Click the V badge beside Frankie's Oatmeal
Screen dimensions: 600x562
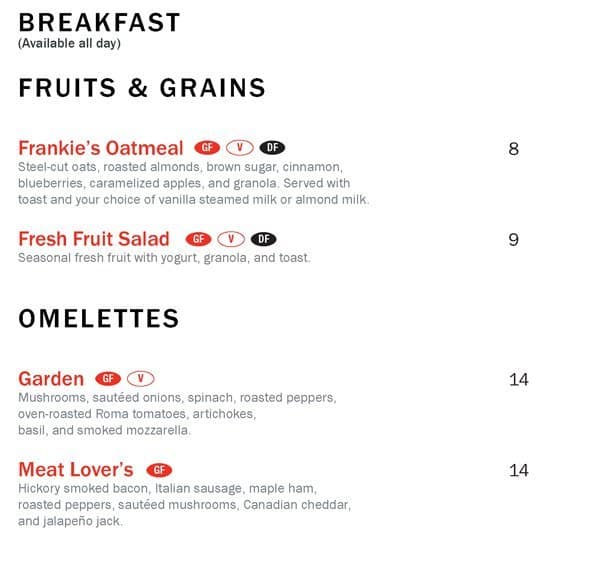[x=240, y=148]
